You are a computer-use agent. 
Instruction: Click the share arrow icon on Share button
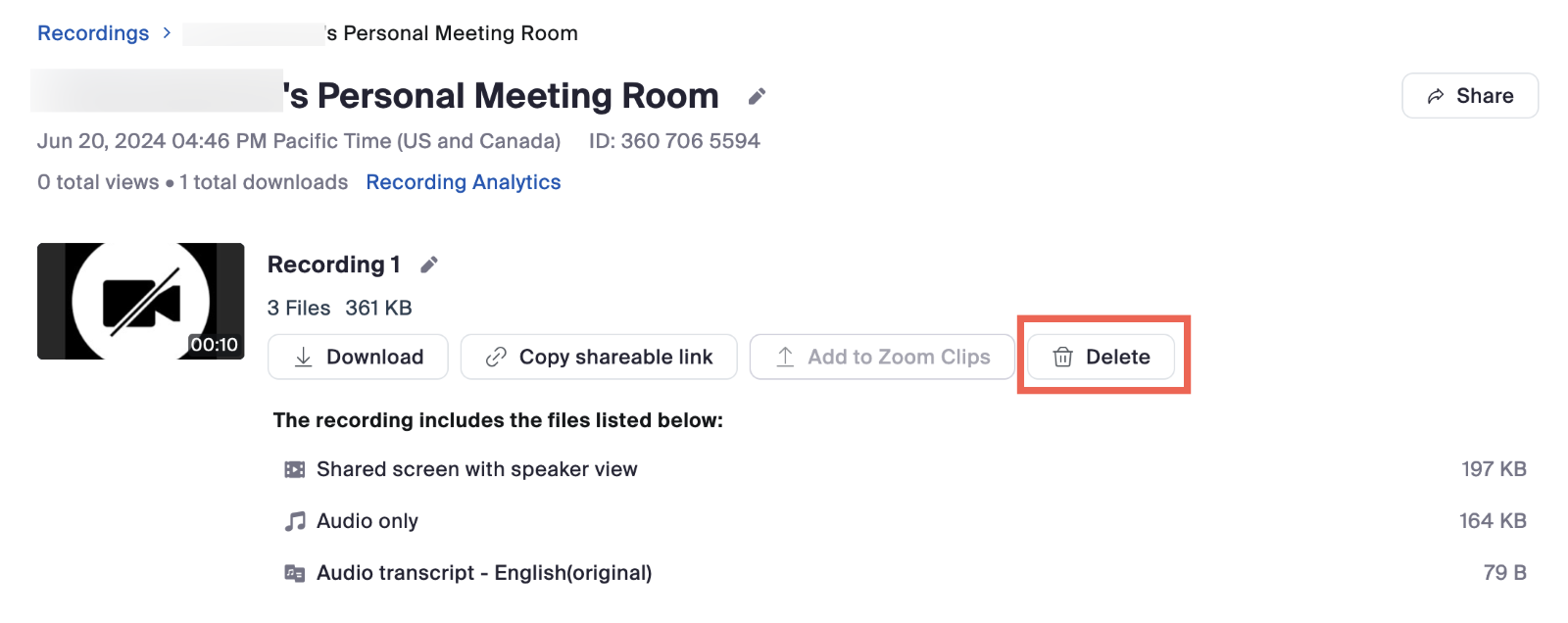point(1437,95)
